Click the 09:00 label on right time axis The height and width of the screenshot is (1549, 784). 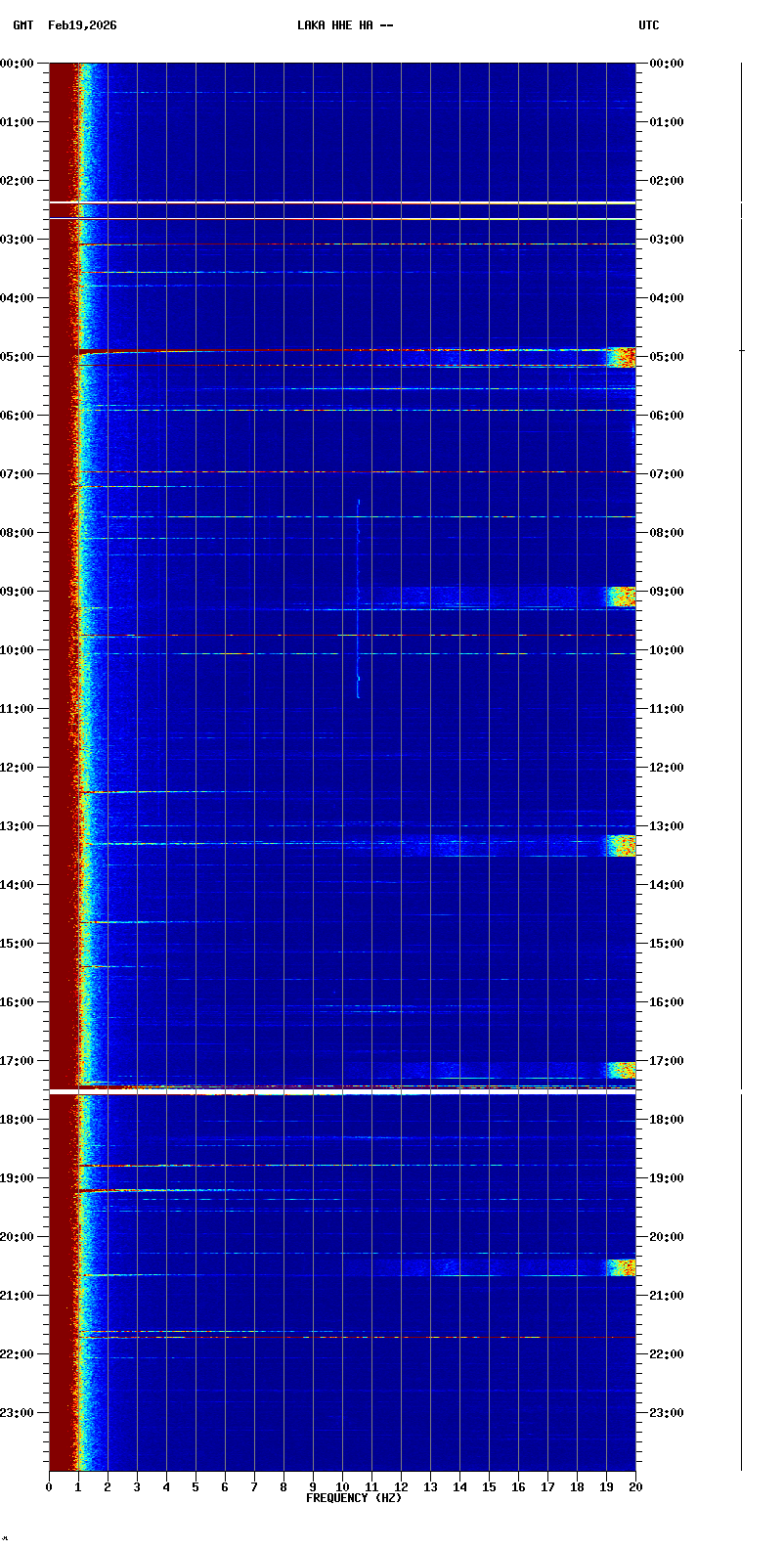coord(667,592)
